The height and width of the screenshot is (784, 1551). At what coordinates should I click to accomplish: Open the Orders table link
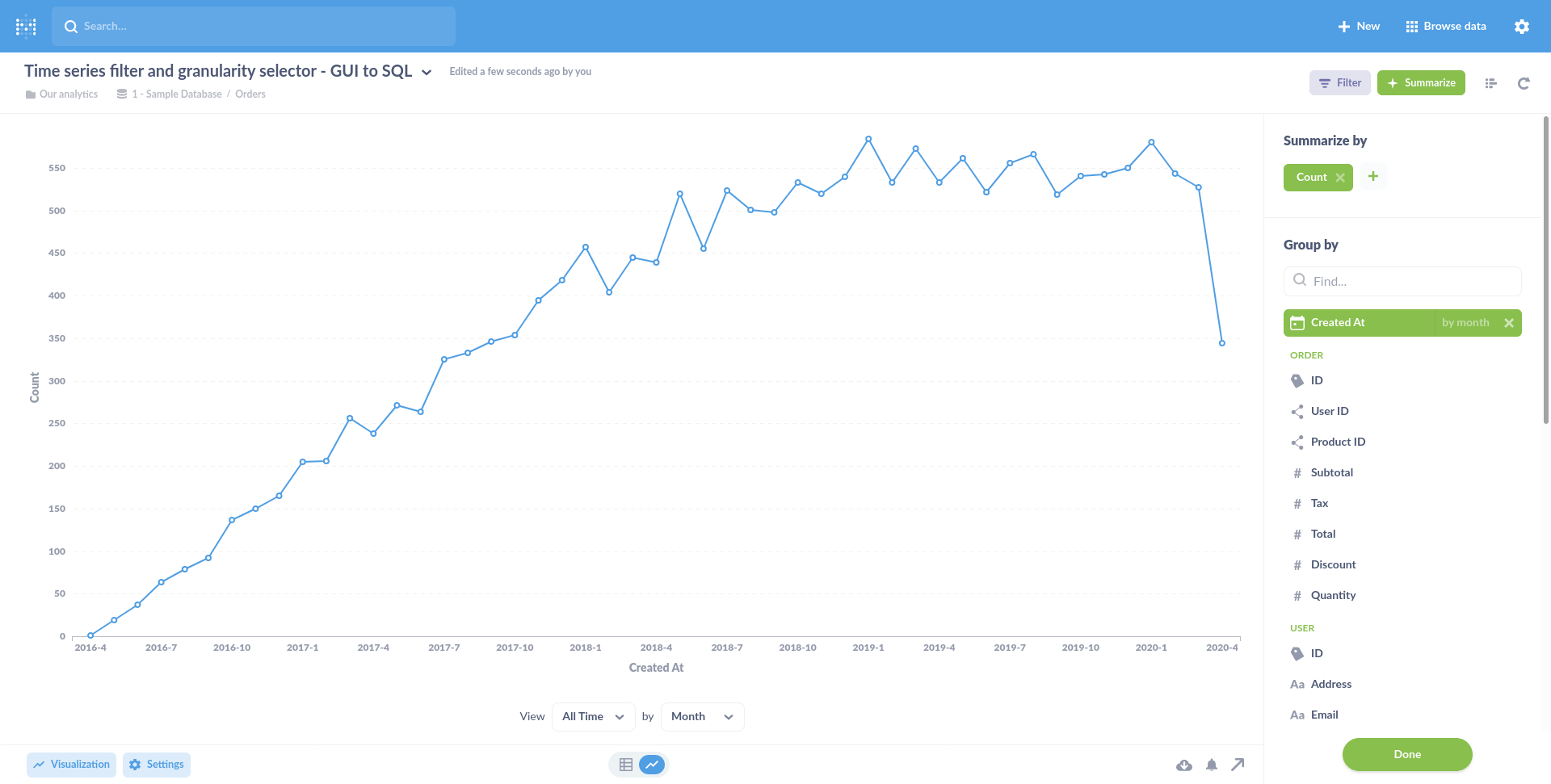click(250, 94)
